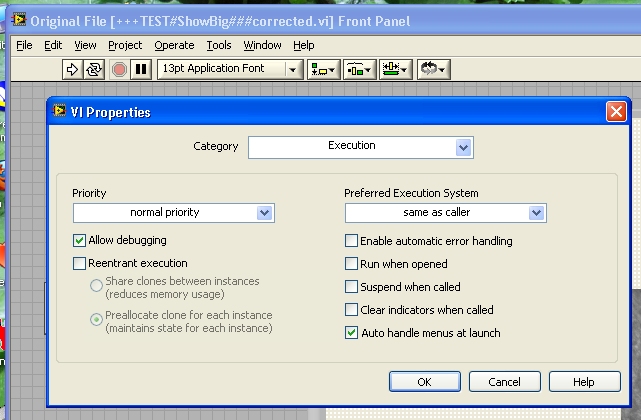Click the OK button

(425, 382)
